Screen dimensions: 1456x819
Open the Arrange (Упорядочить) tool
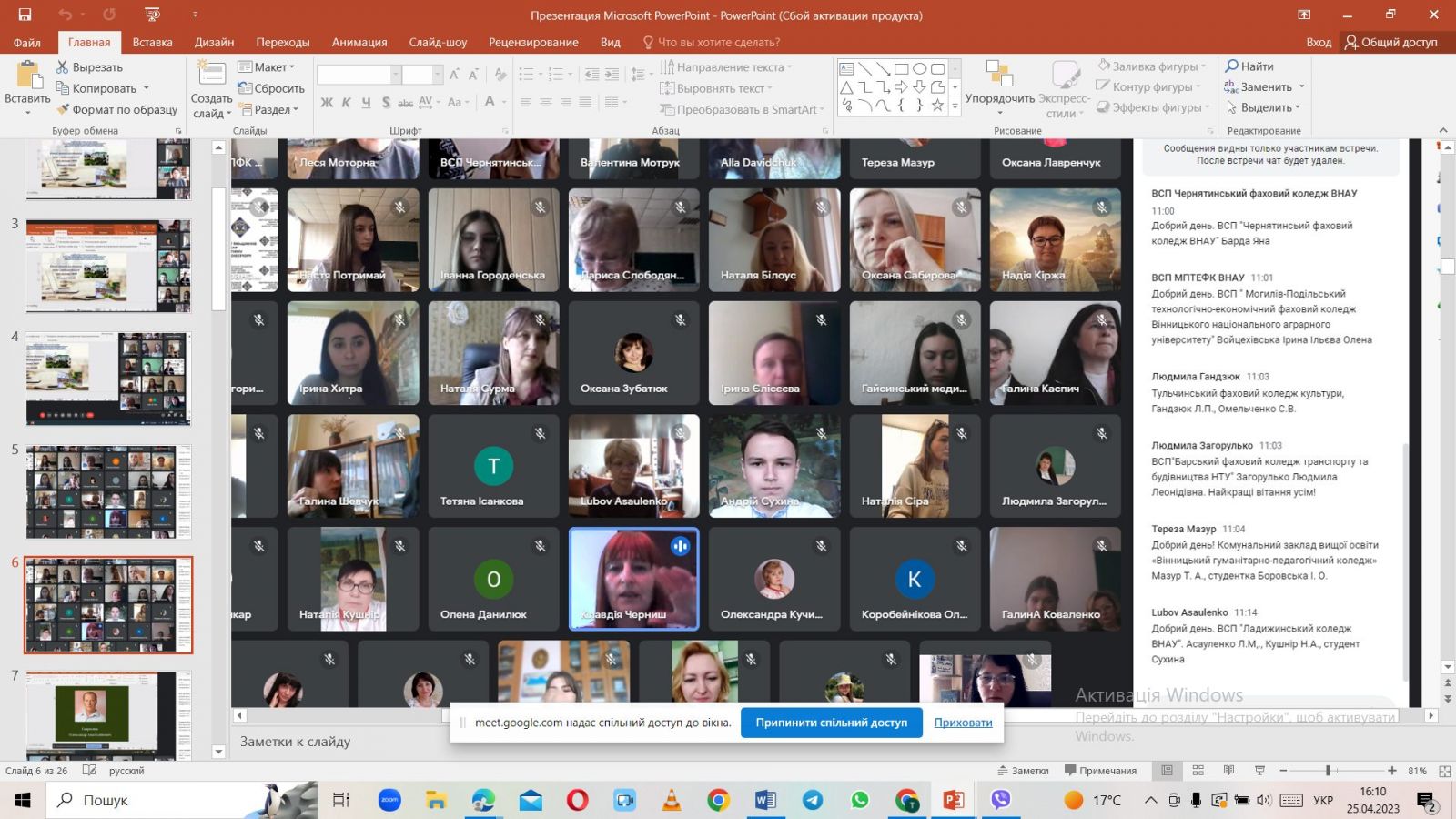999,76
